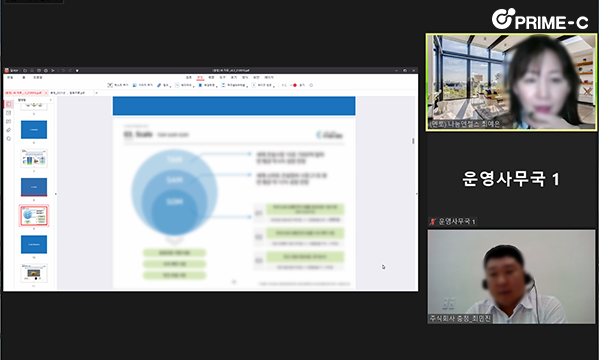Open the bookmarks panel in PDF sidebar

(x=9, y=113)
